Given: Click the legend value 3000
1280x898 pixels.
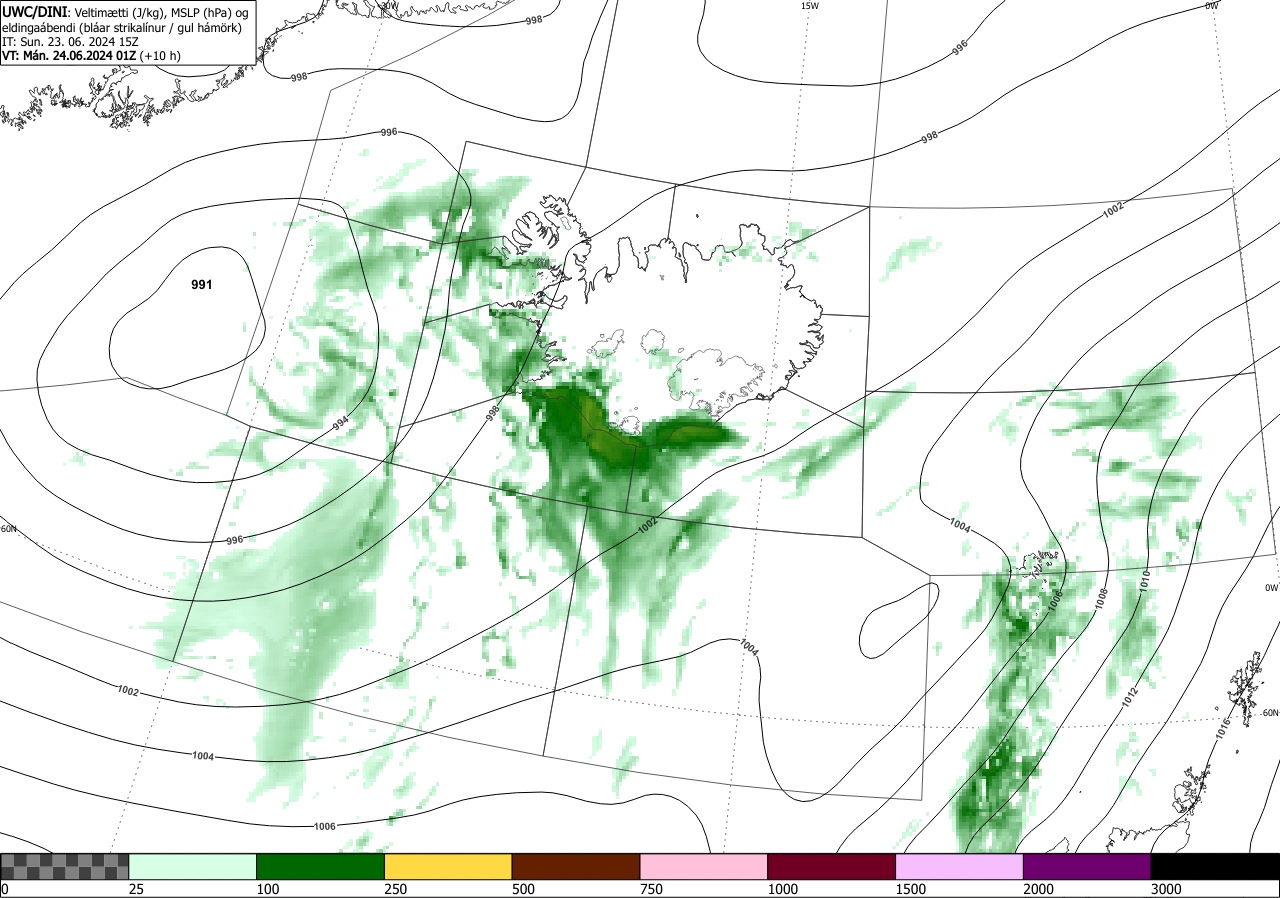Looking at the screenshot, I should tap(1167, 889).
